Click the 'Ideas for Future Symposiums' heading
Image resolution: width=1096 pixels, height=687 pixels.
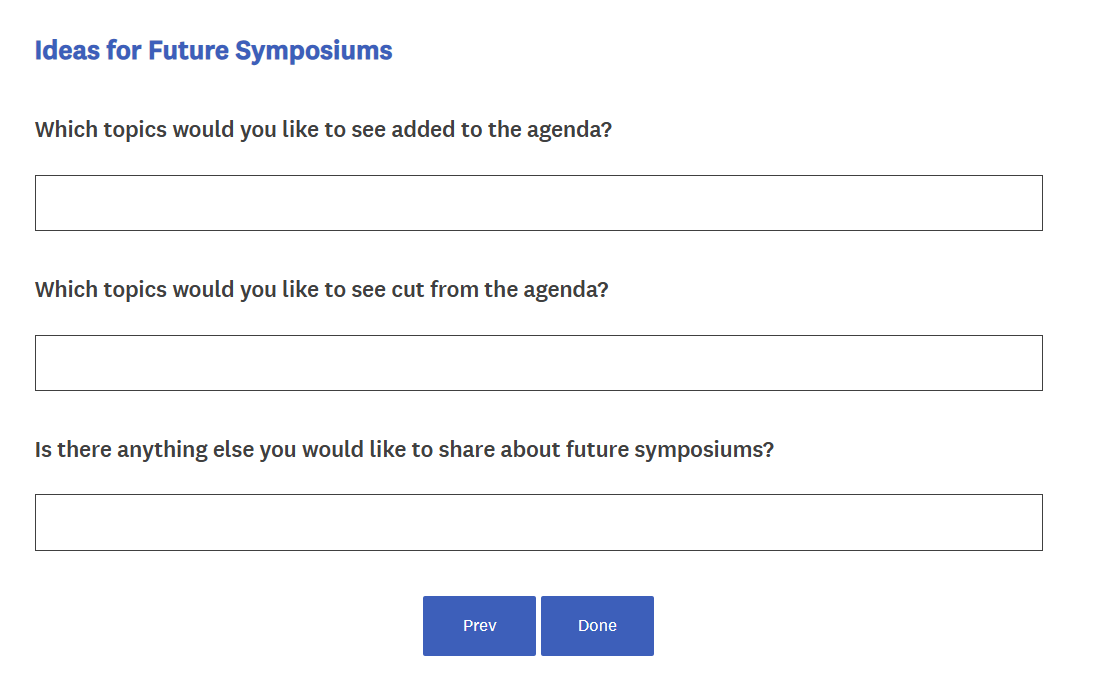click(213, 51)
